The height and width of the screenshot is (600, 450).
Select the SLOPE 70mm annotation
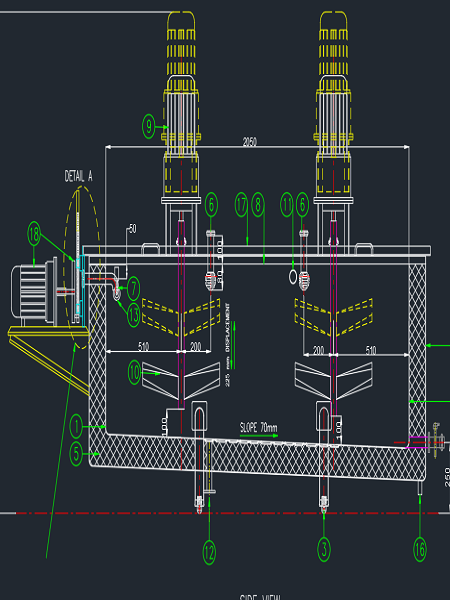259,427
